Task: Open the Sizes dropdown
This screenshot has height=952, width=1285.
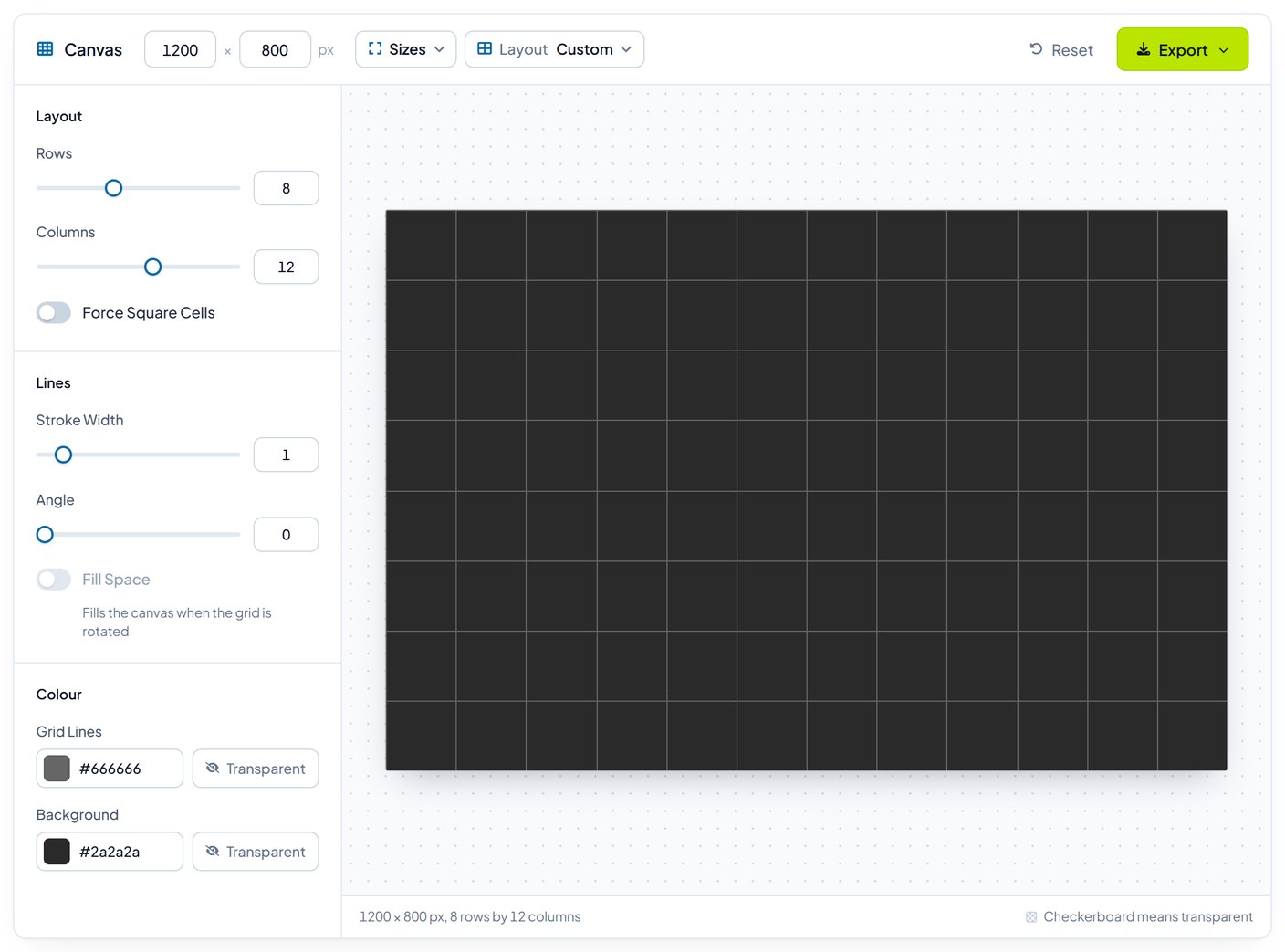Action: (406, 49)
